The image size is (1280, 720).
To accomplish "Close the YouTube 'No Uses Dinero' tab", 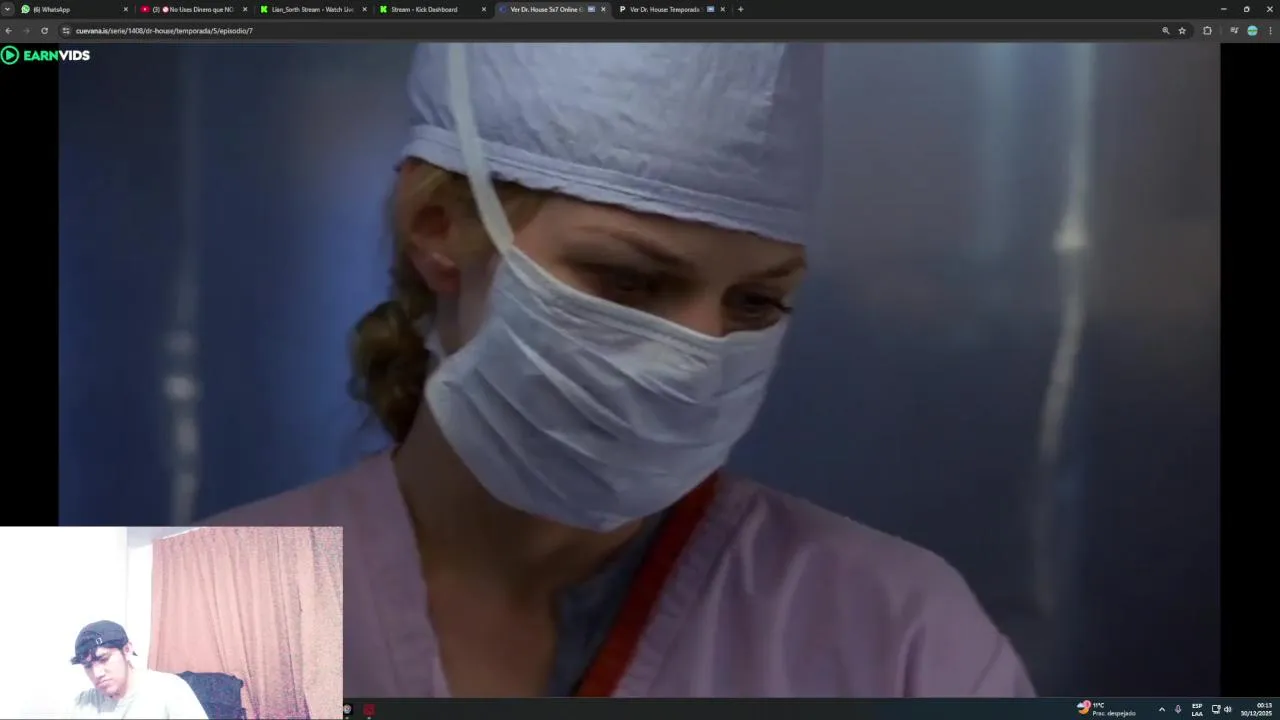I will 245,9.
